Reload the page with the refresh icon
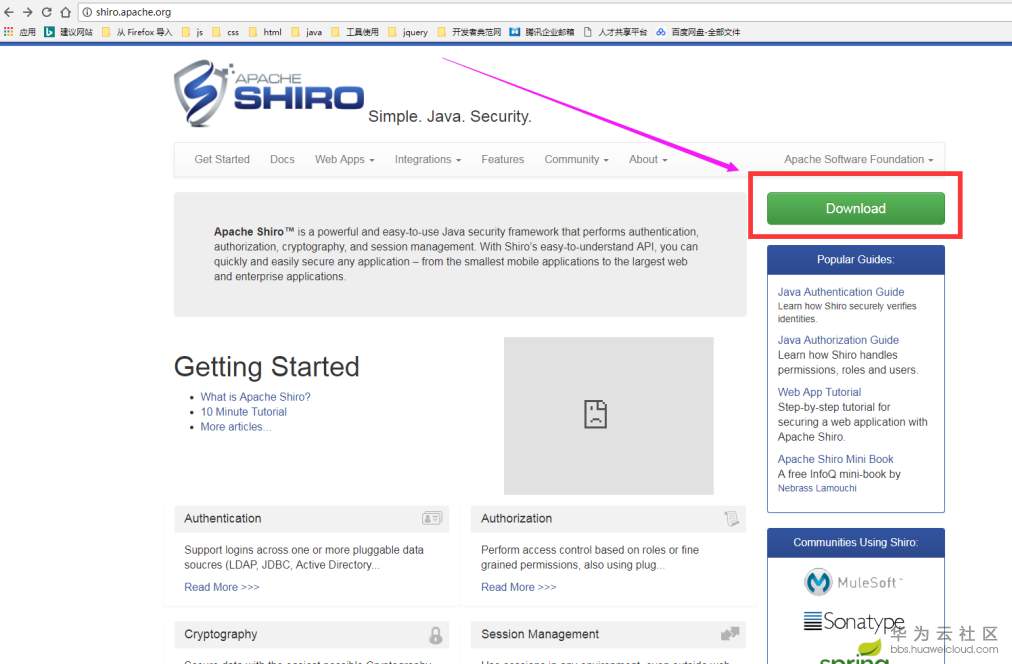This screenshot has height=664, width=1012. point(46,12)
